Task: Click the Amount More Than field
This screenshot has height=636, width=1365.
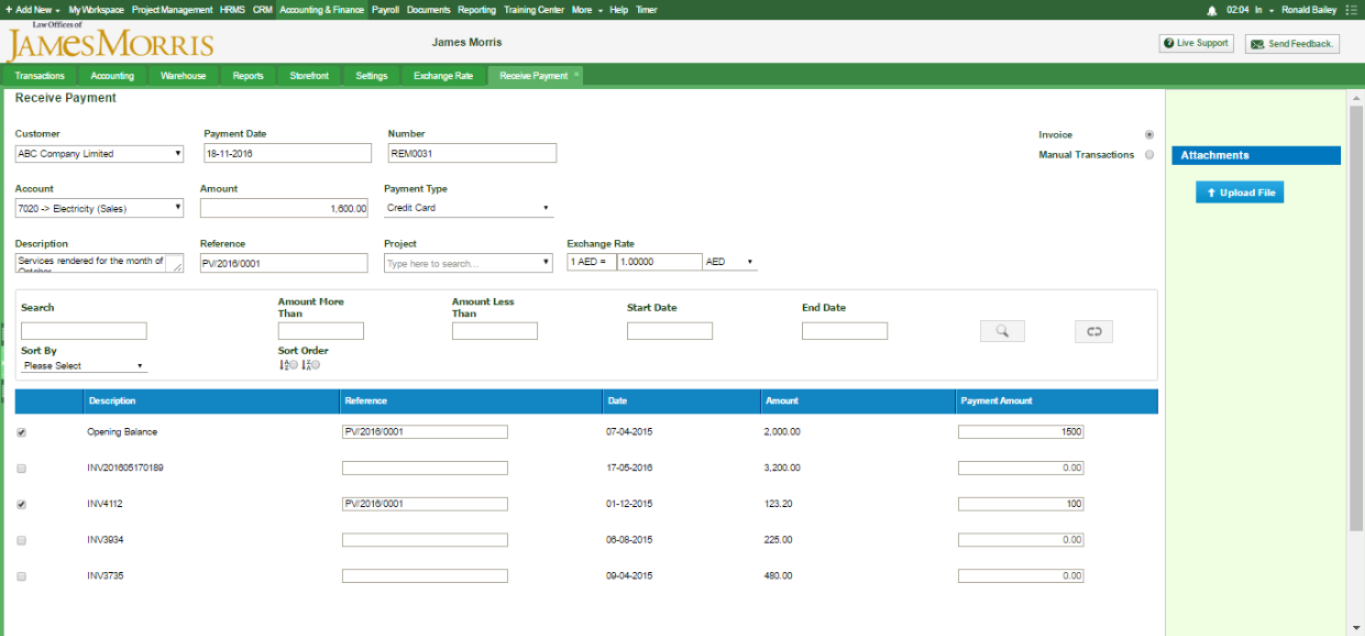Action: pyautogui.click(x=321, y=331)
